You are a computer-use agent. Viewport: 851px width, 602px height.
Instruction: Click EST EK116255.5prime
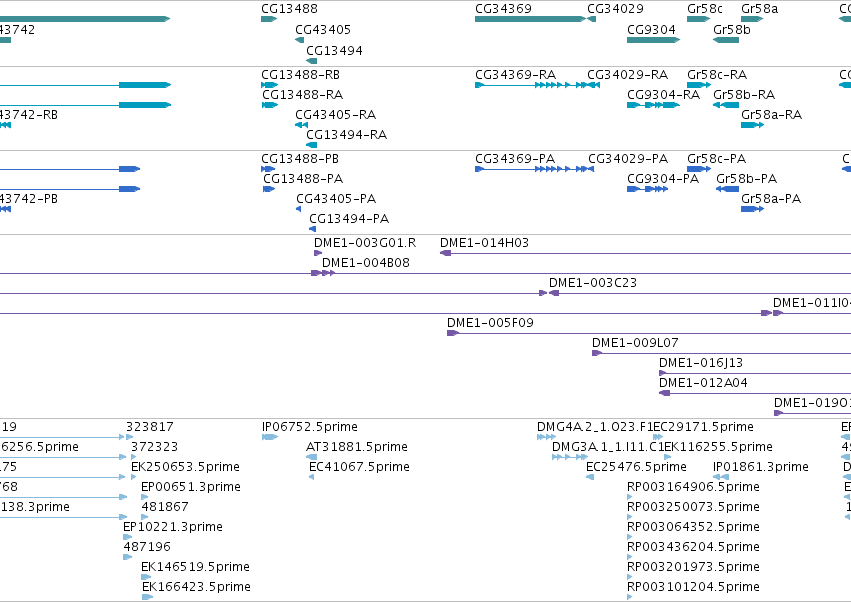[719, 447]
